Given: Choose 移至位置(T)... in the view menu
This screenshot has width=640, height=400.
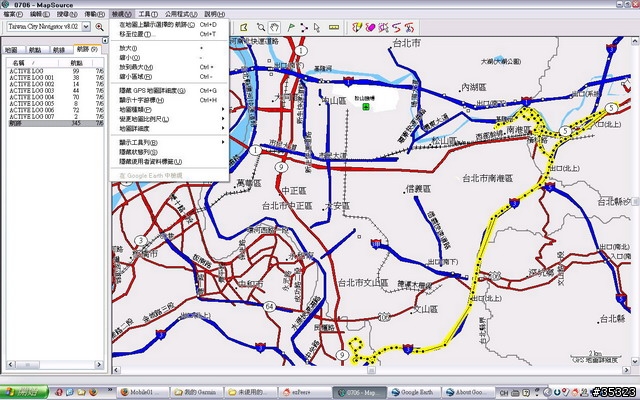Looking at the screenshot, I should coord(169,34).
